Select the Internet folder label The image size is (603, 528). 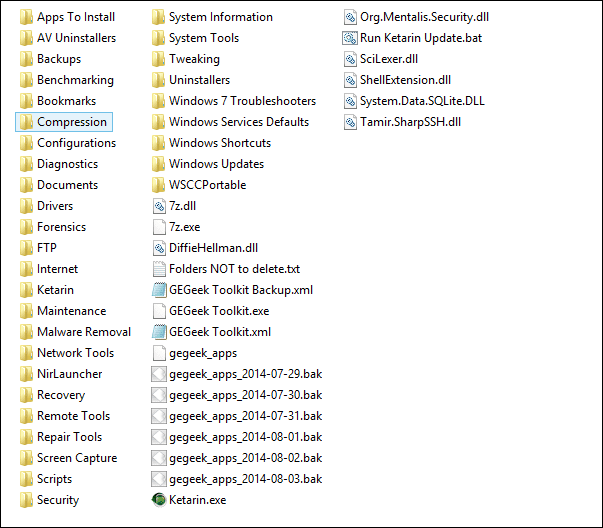[57, 269]
